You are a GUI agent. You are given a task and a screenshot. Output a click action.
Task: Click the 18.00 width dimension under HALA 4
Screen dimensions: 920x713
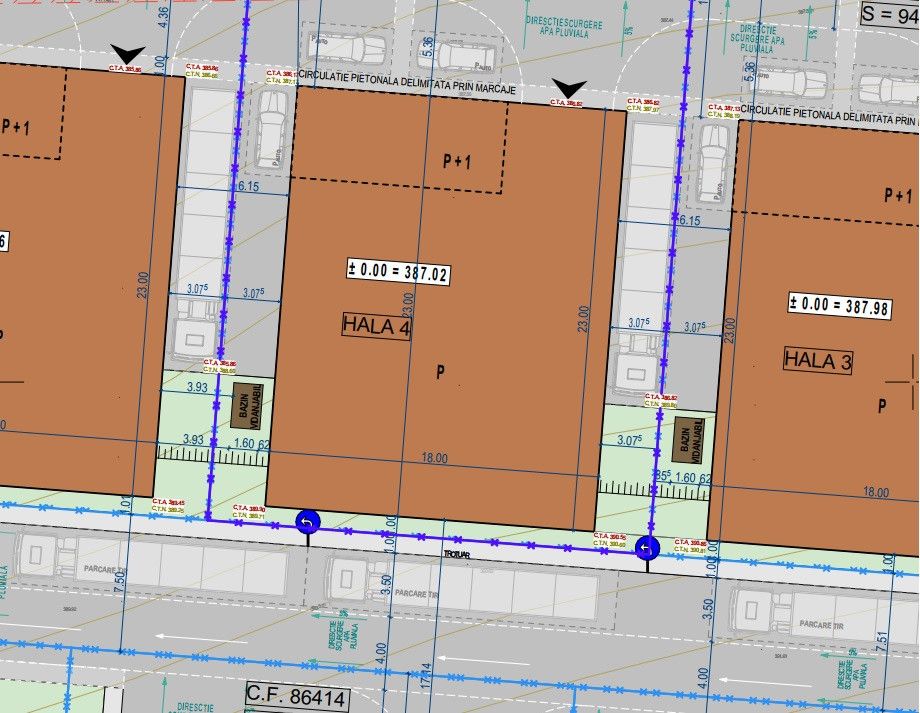coord(435,457)
